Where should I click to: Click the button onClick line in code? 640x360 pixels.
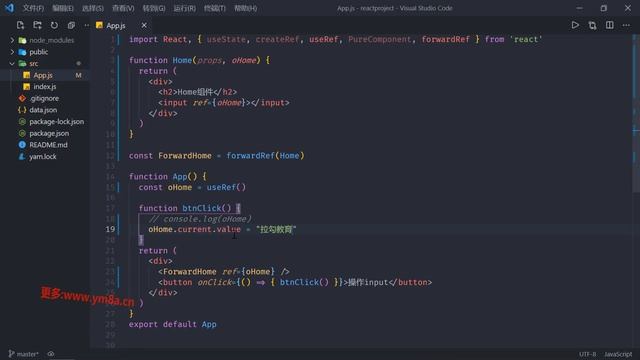295,282
